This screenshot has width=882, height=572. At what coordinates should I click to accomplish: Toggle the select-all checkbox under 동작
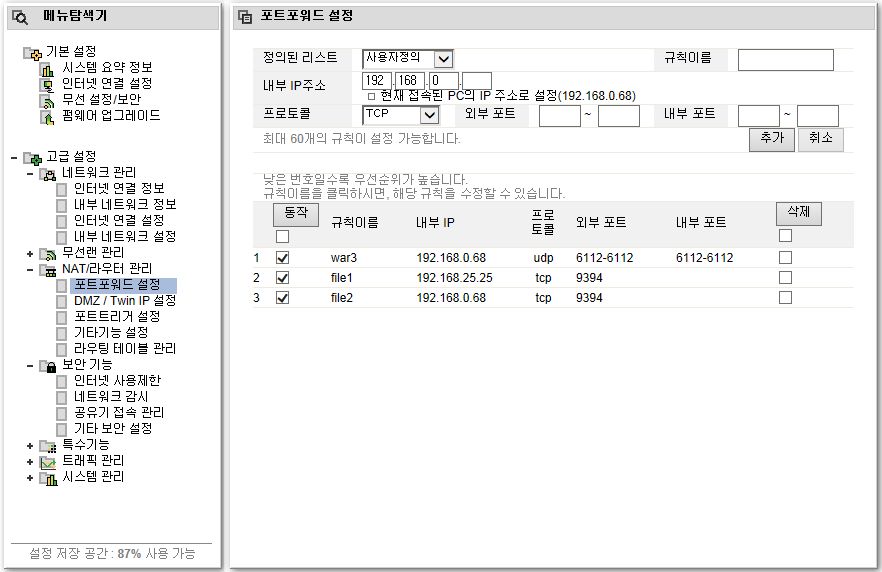[x=282, y=236]
